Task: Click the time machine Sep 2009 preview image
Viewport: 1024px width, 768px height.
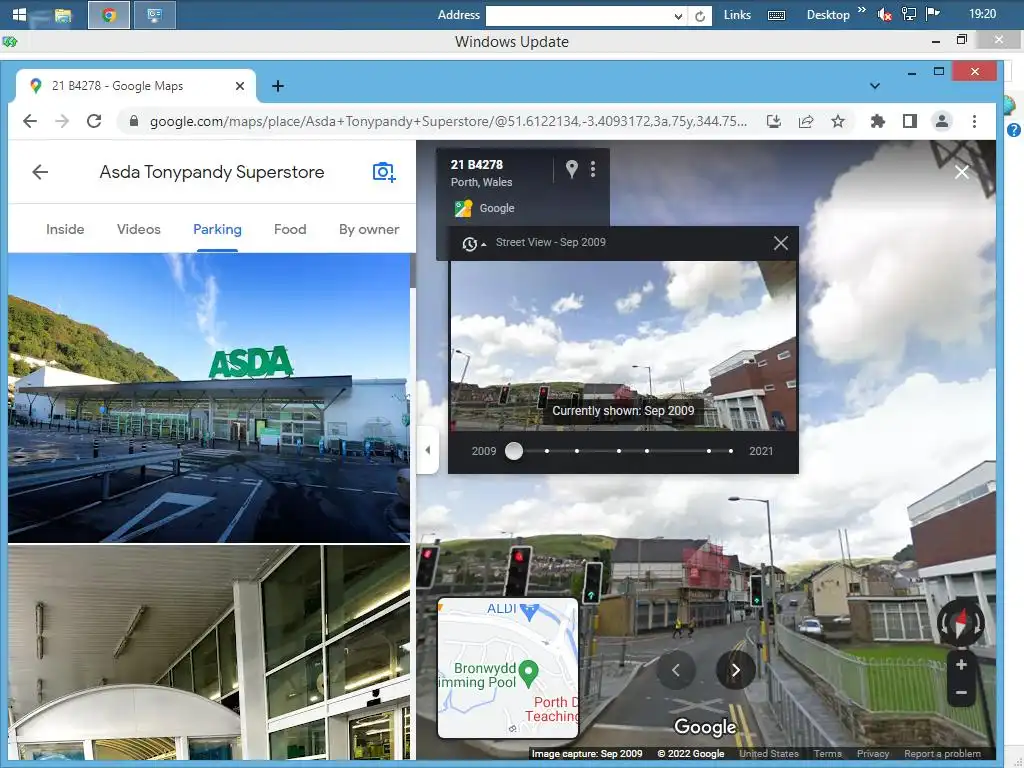Action: click(623, 345)
